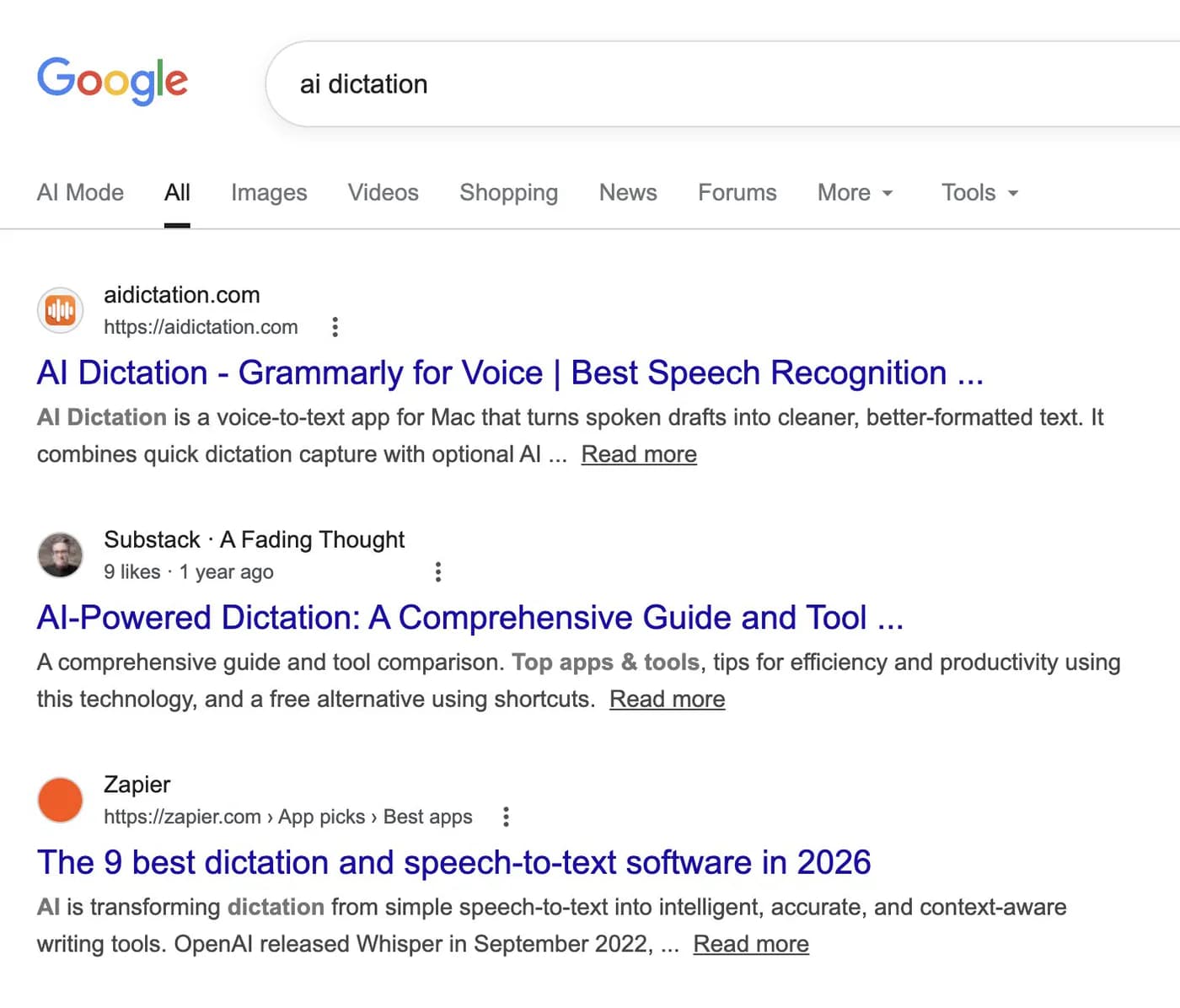Open aidictation.com orange waveform favicon
The image size is (1180, 1008).
tap(60, 310)
